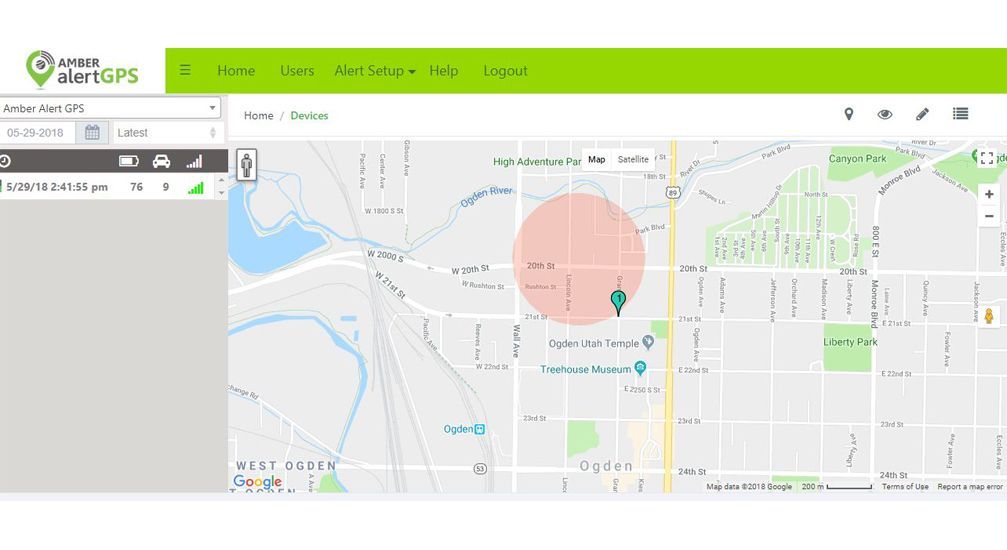The image size is (1007, 550).
Task: Open the Amber Alert GPS device dropdown
Action: [x=110, y=108]
